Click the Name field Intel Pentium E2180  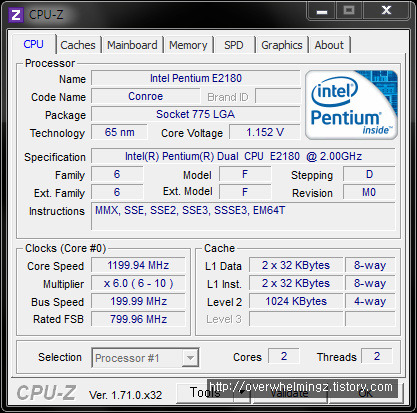click(x=196, y=78)
